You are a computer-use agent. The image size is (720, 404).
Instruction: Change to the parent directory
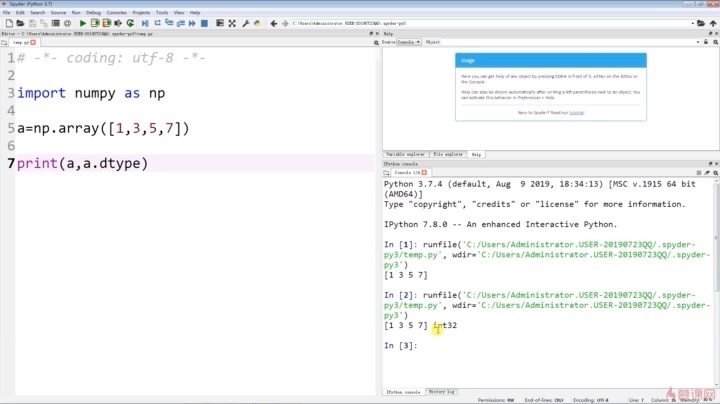[713, 23]
